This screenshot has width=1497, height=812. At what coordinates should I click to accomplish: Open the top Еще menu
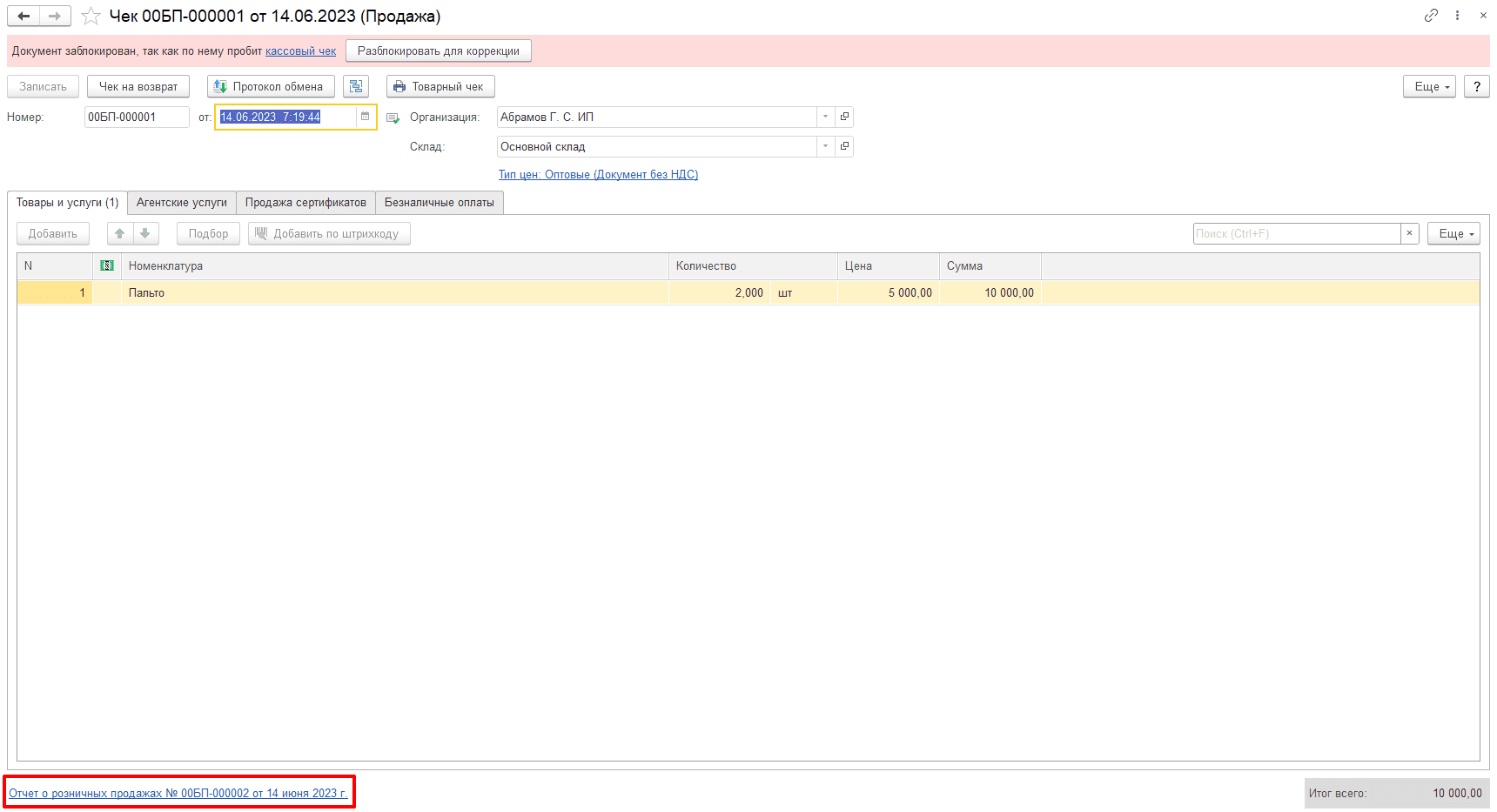coord(1429,86)
